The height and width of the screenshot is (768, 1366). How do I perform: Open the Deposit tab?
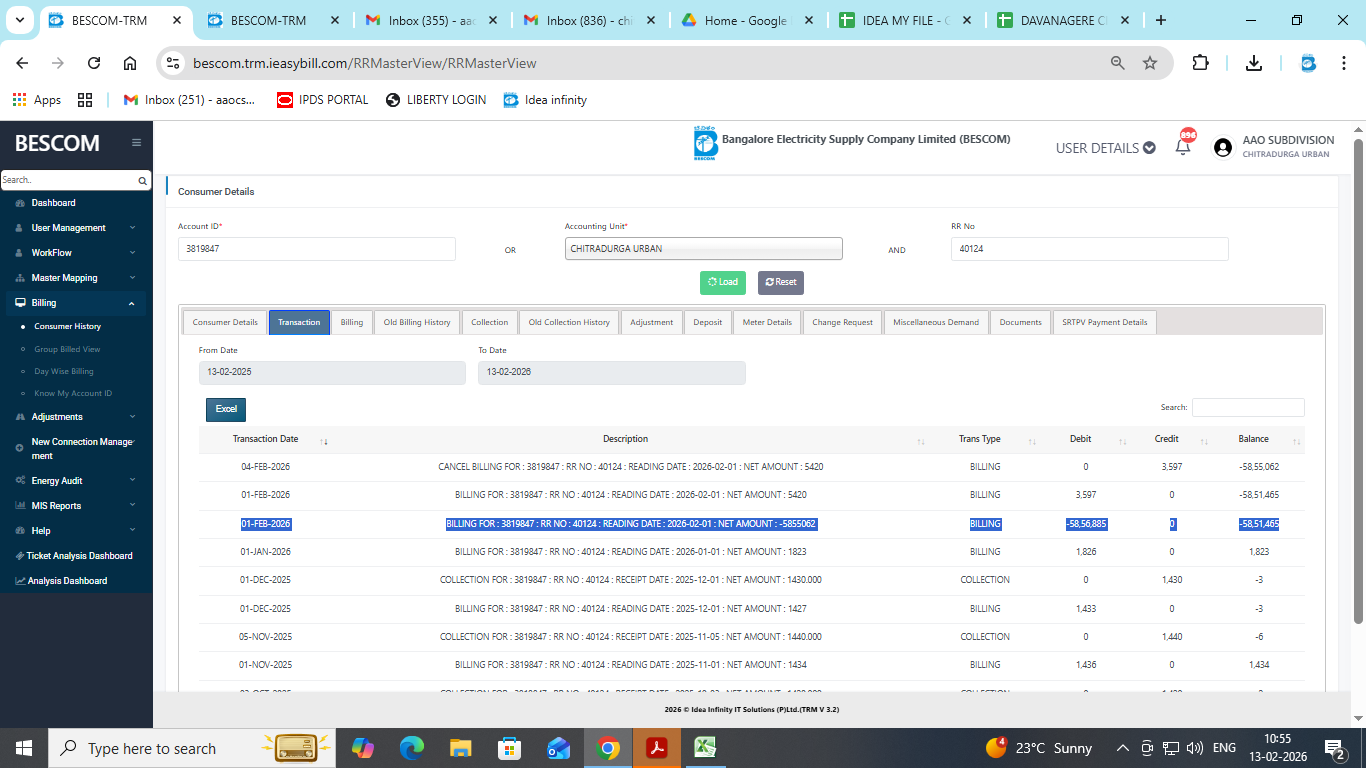tap(708, 322)
